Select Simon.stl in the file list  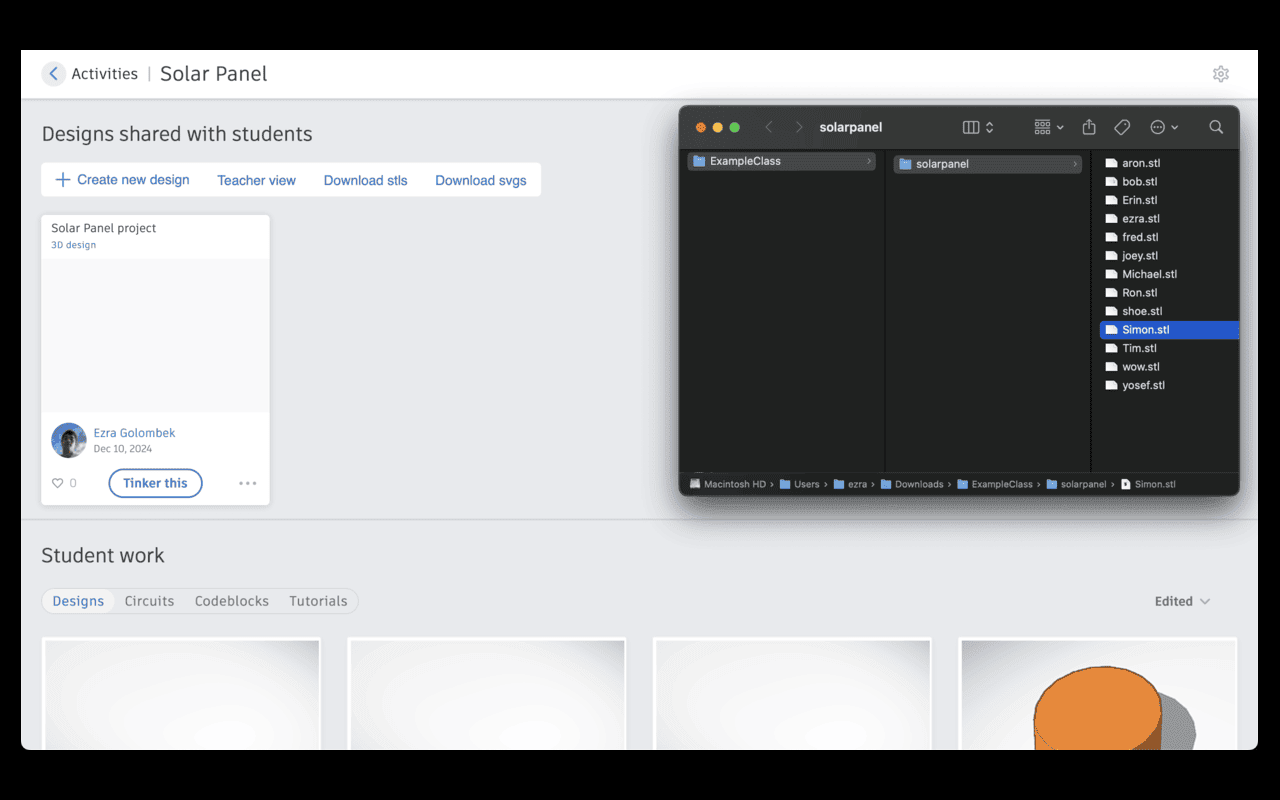1144,329
